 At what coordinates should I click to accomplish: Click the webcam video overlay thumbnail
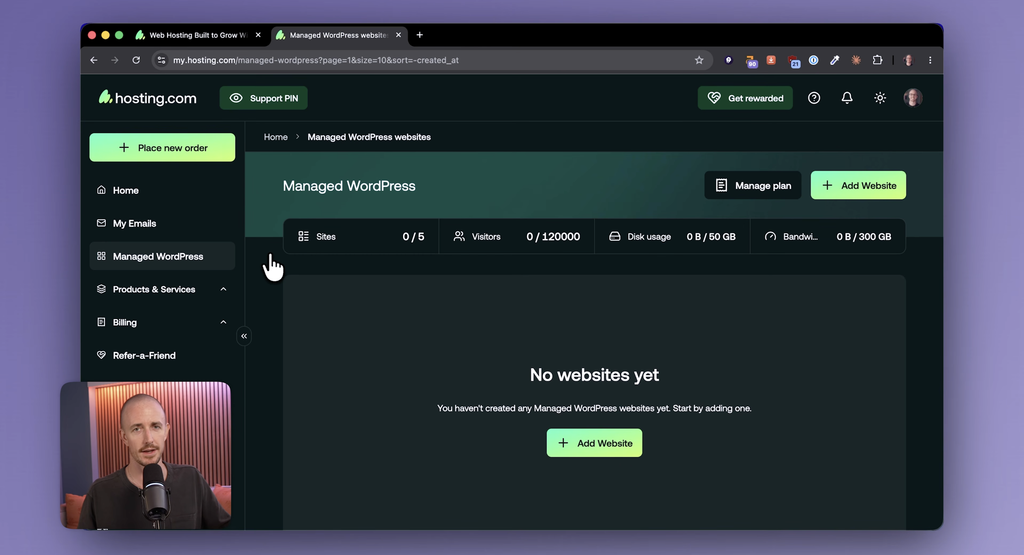pyautogui.click(x=146, y=455)
